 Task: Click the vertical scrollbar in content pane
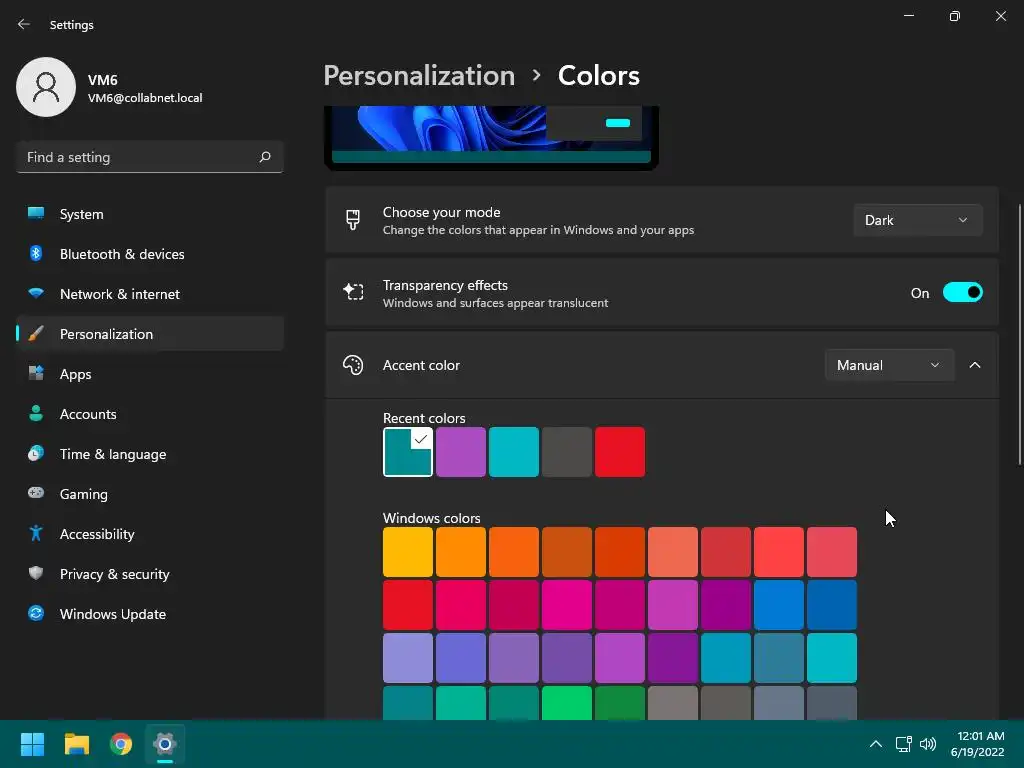1019,334
